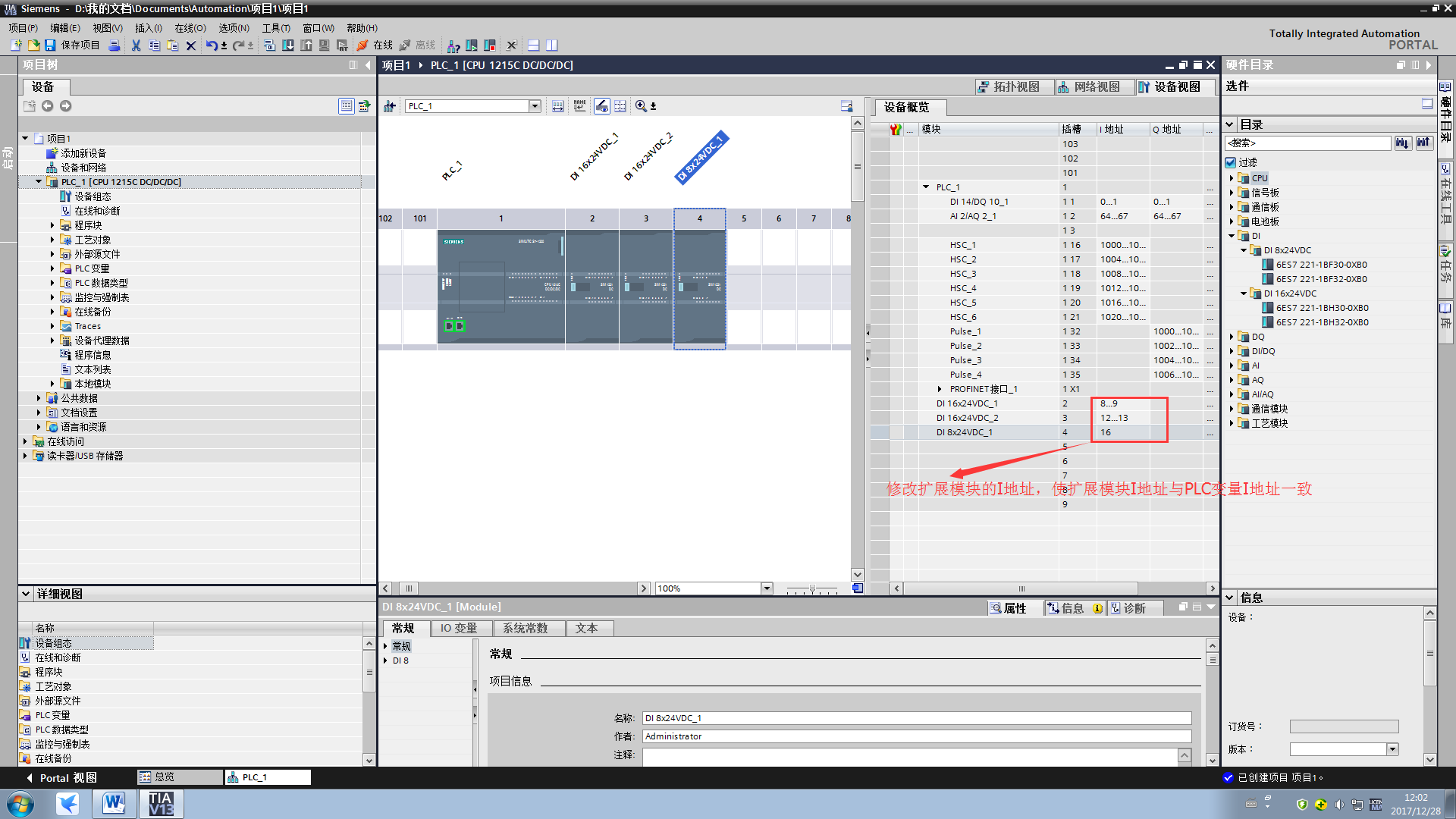Click the download to device icon
The width and height of the screenshot is (1456, 819).
coord(288,45)
